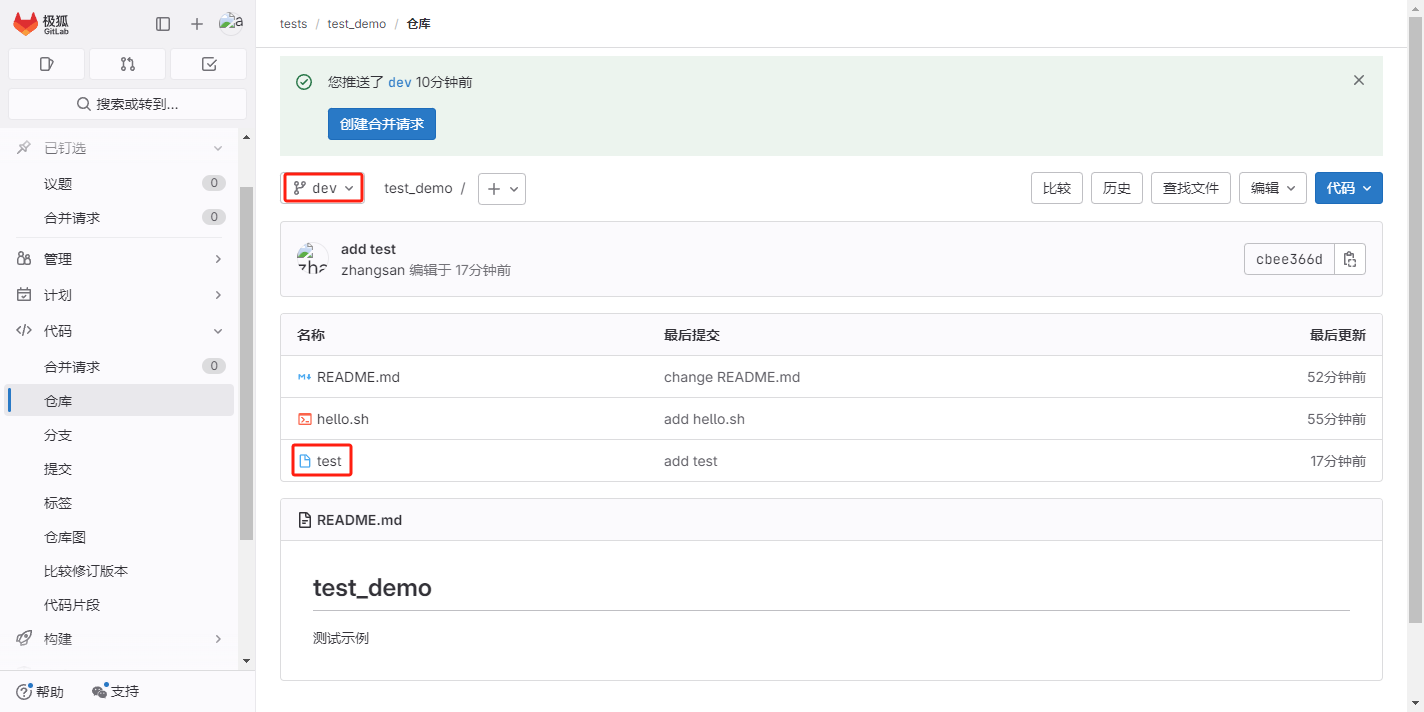Select 提交 in the sidebar
This screenshot has width=1424, height=712.
tap(58, 469)
